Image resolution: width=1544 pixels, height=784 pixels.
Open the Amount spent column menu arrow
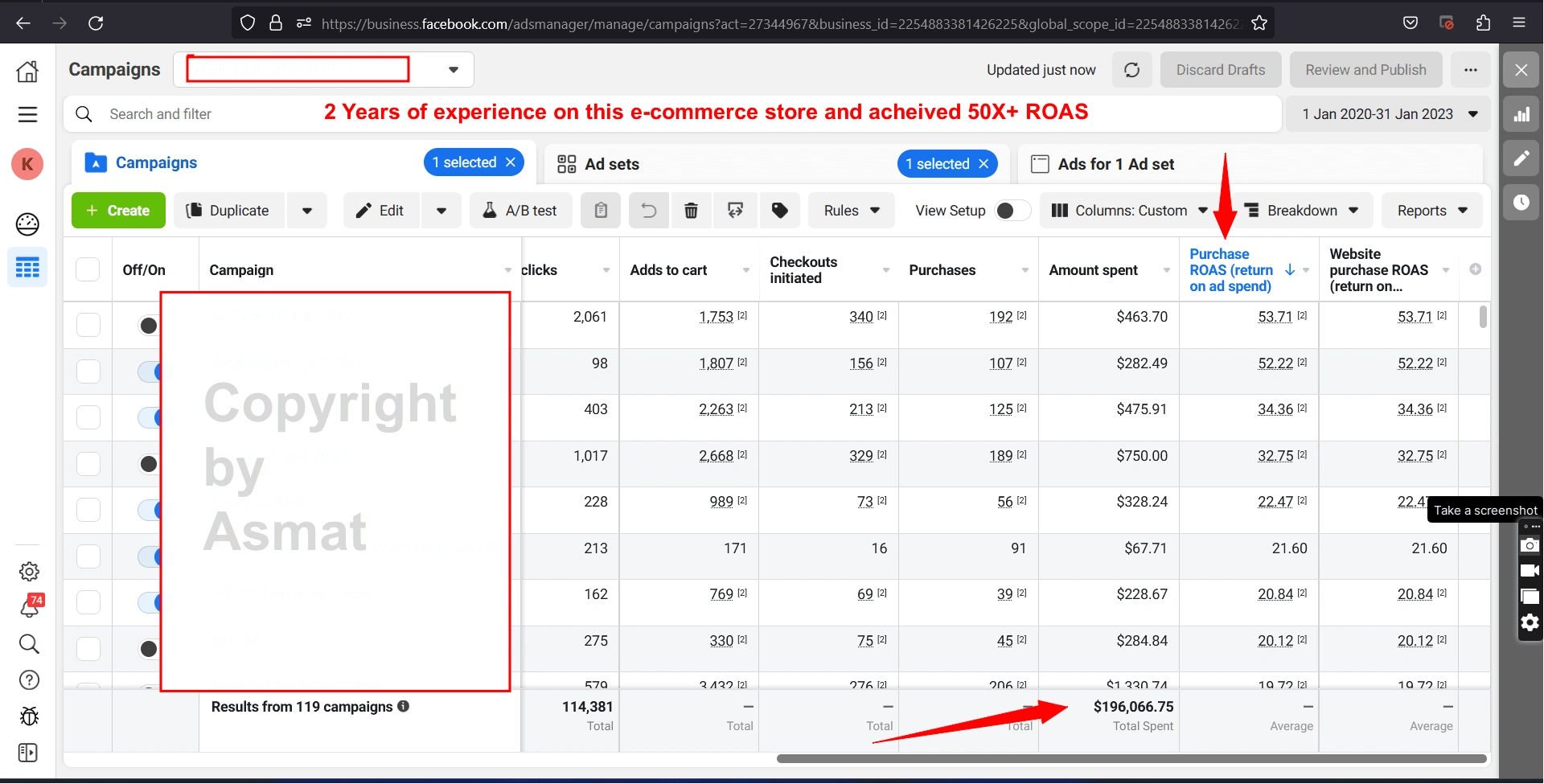[x=1166, y=270]
